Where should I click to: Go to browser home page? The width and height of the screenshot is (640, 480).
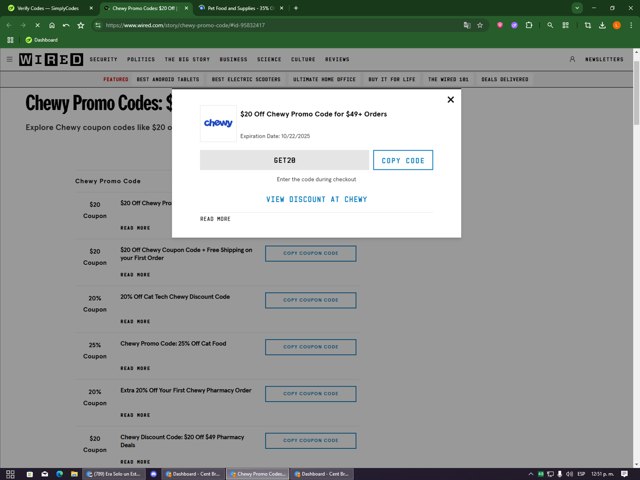click(52, 25)
